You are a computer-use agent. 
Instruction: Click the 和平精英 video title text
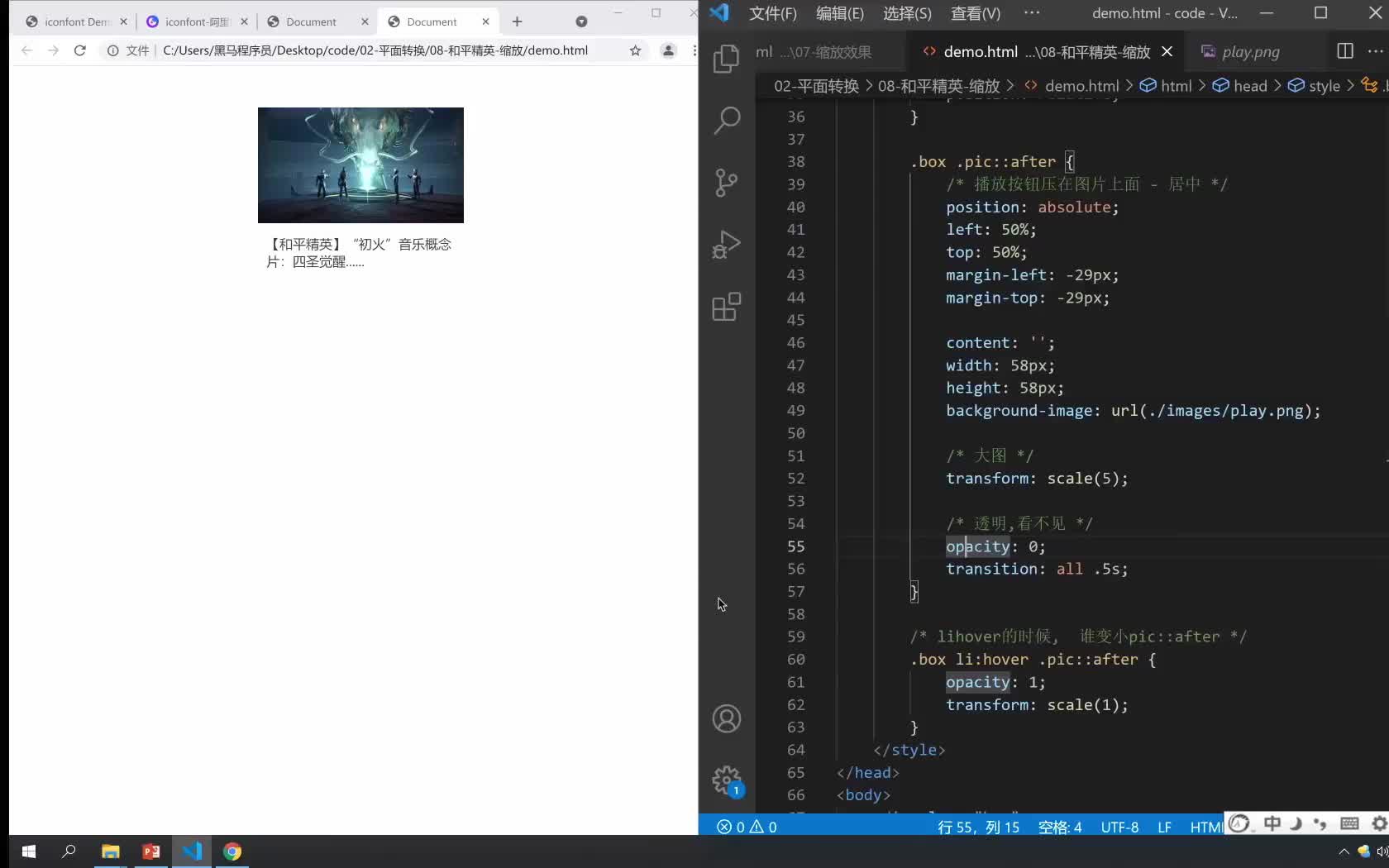point(359,253)
